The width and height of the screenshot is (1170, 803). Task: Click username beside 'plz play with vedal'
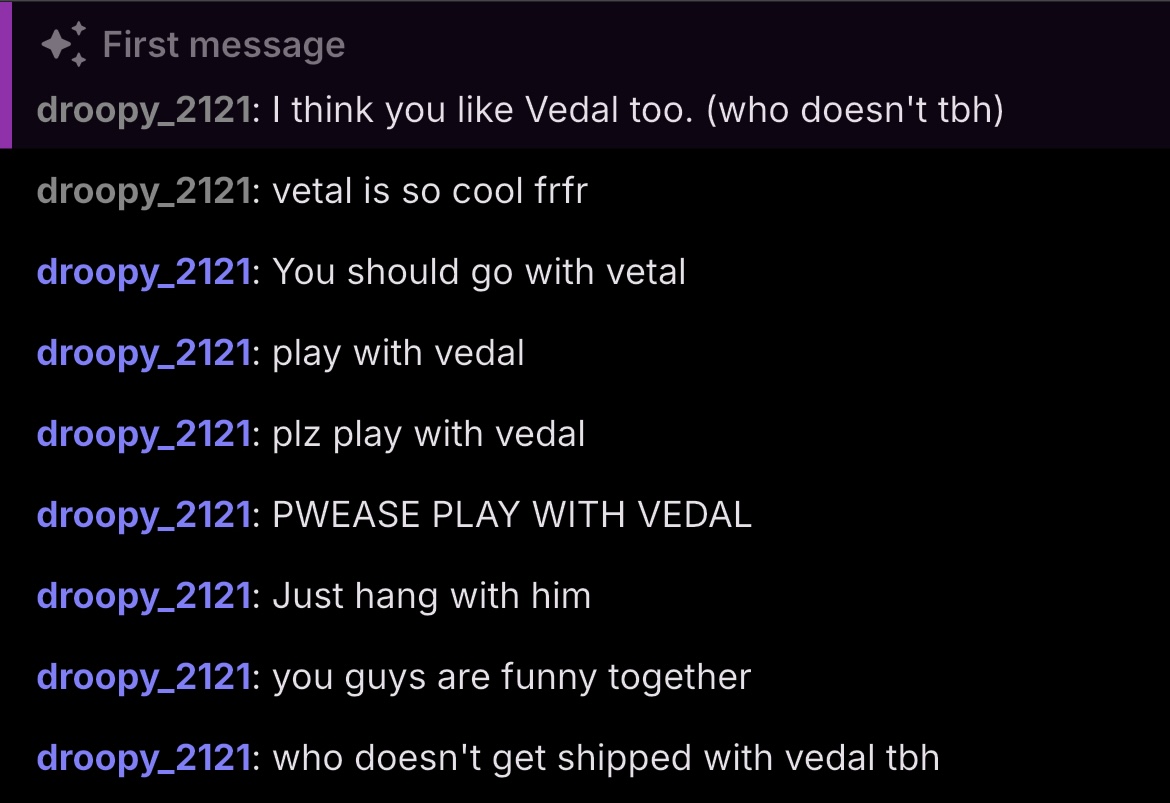point(141,434)
